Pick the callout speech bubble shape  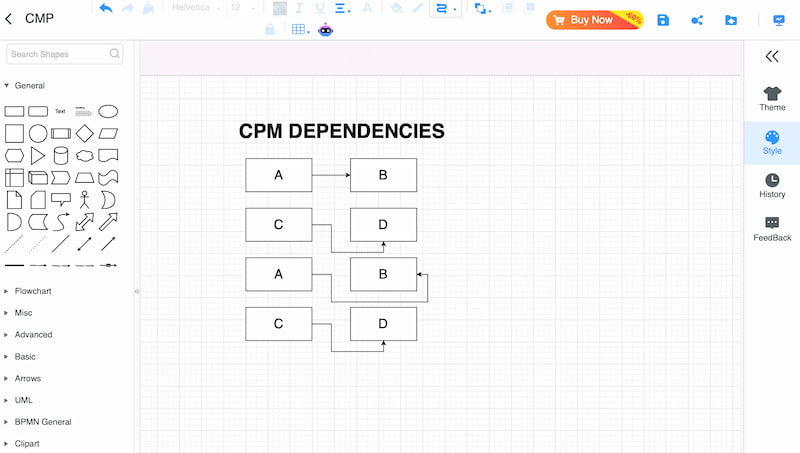click(61, 199)
